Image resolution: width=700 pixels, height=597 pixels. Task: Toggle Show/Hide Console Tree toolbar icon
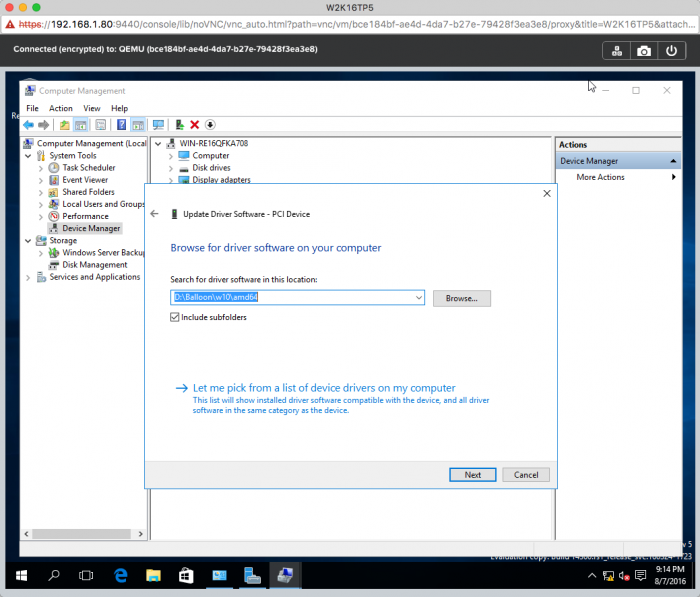tap(80, 125)
